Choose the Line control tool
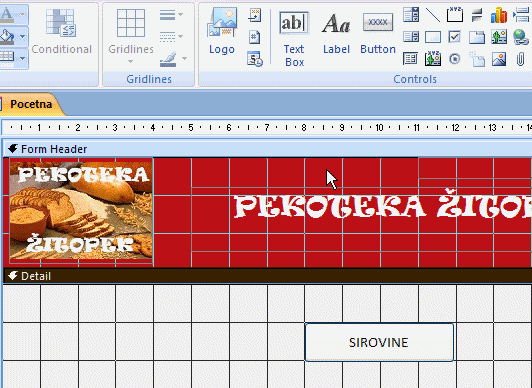The image size is (532, 388). tap(433, 15)
